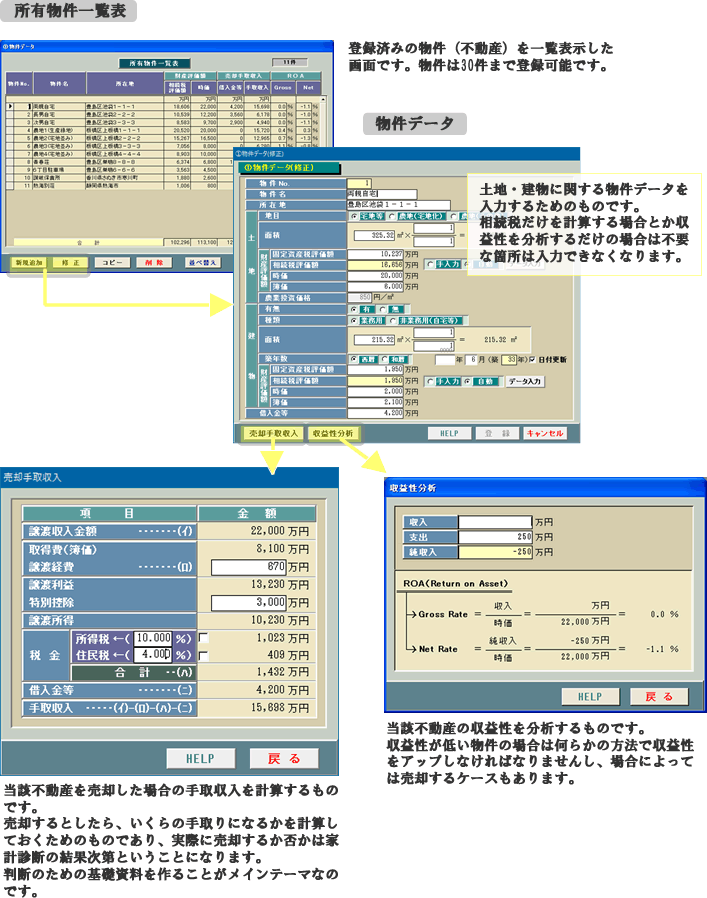Toggle checkbox on 住民税 row

coord(203,655)
